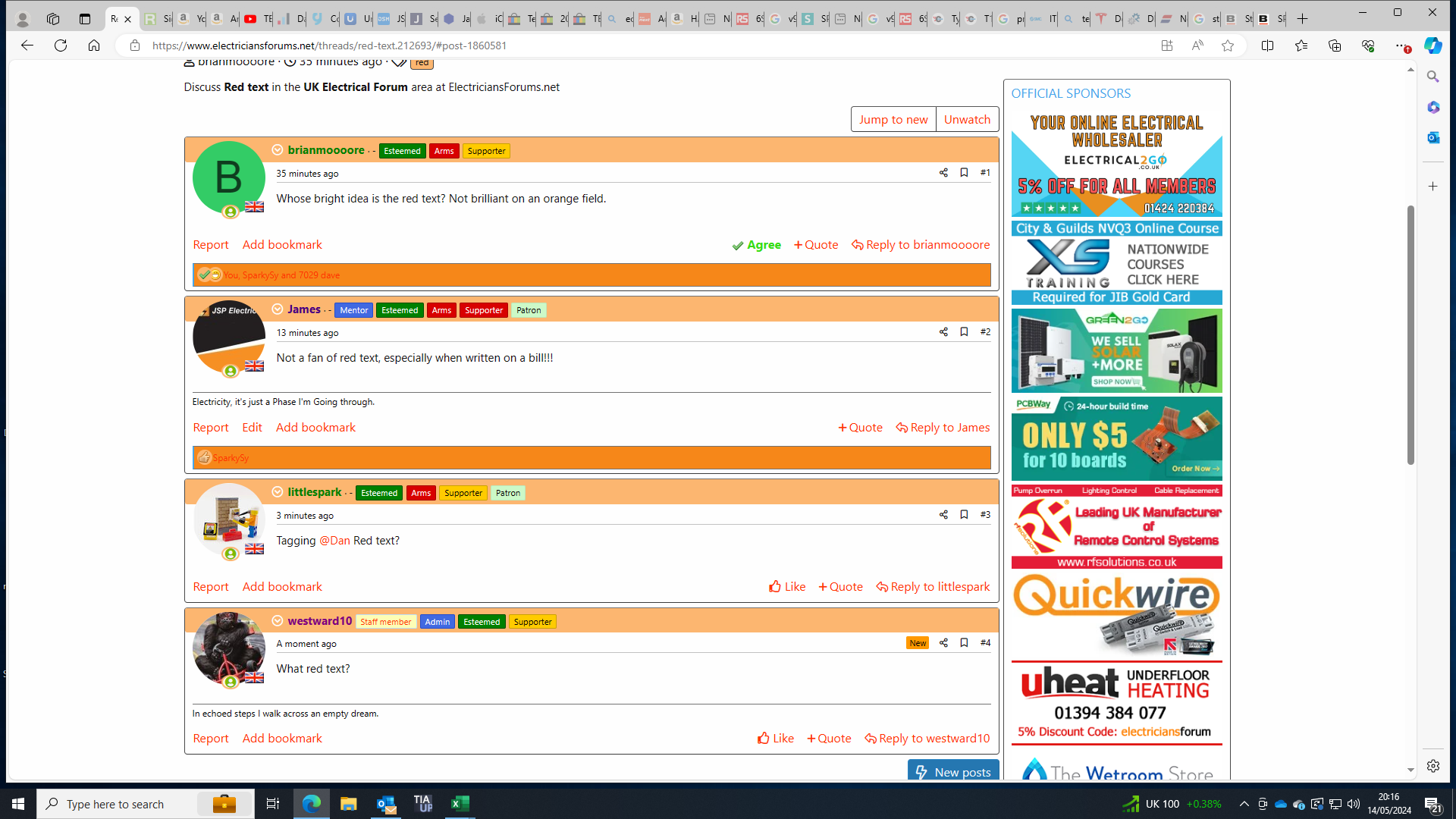Screen dimensions: 1456x819
Task: Open westward10's gorilla avatar
Action: click(228, 648)
